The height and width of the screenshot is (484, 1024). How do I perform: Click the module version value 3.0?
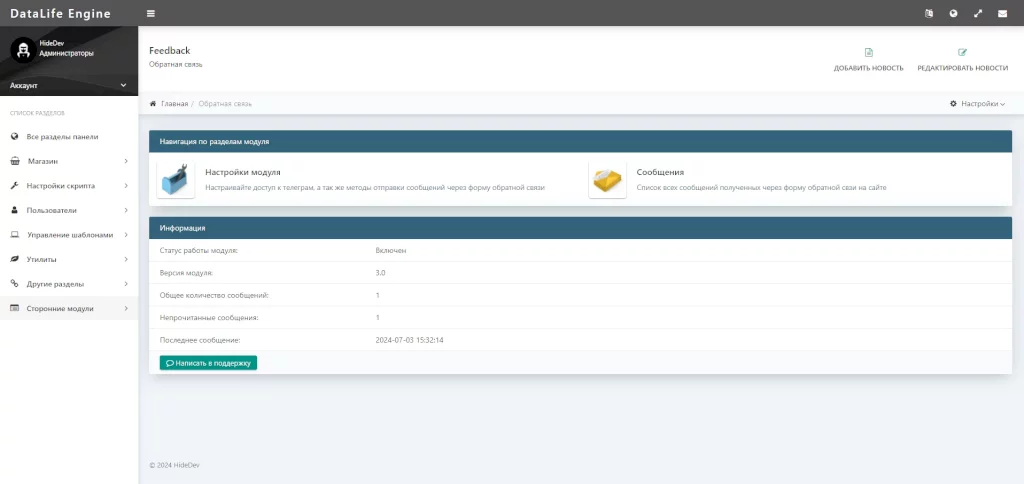pos(380,273)
